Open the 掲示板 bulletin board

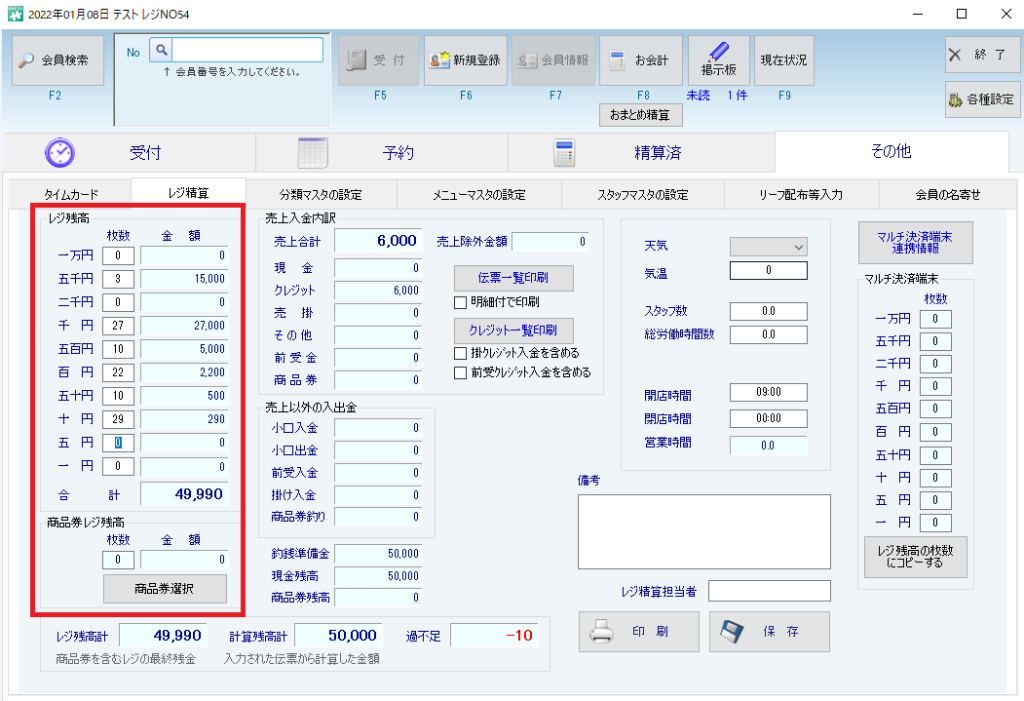point(718,60)
